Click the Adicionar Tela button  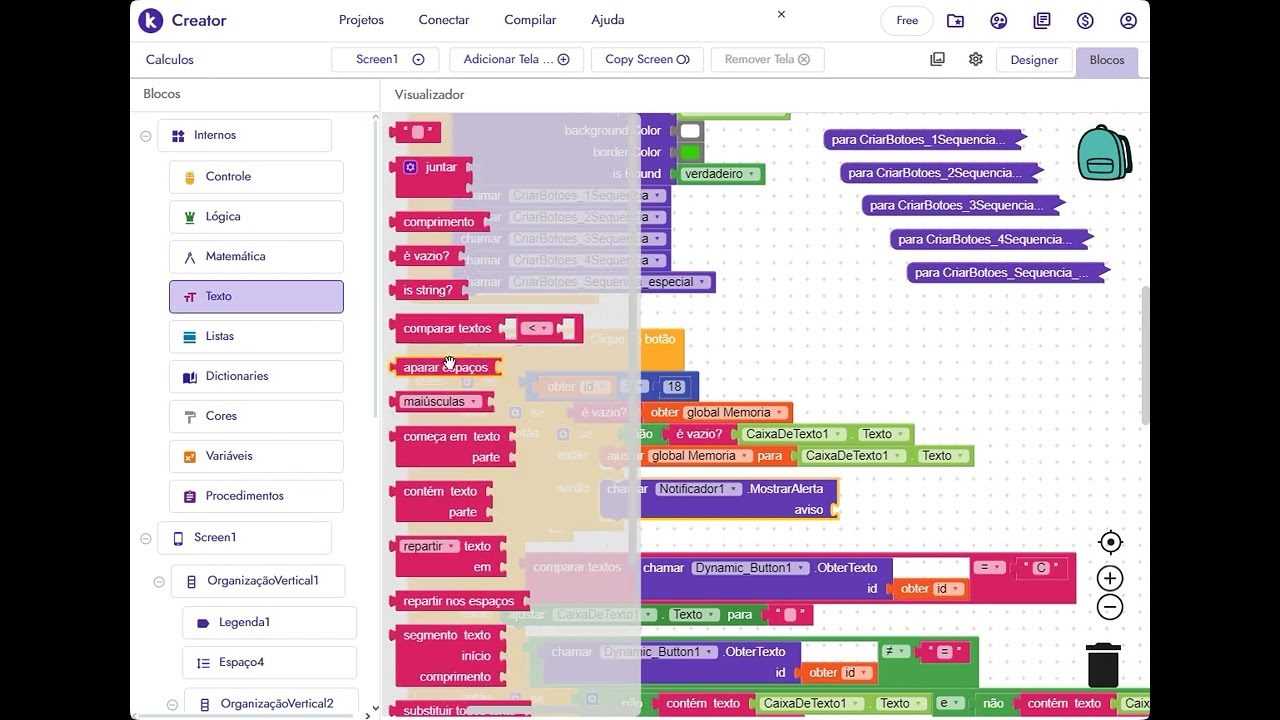516,59
